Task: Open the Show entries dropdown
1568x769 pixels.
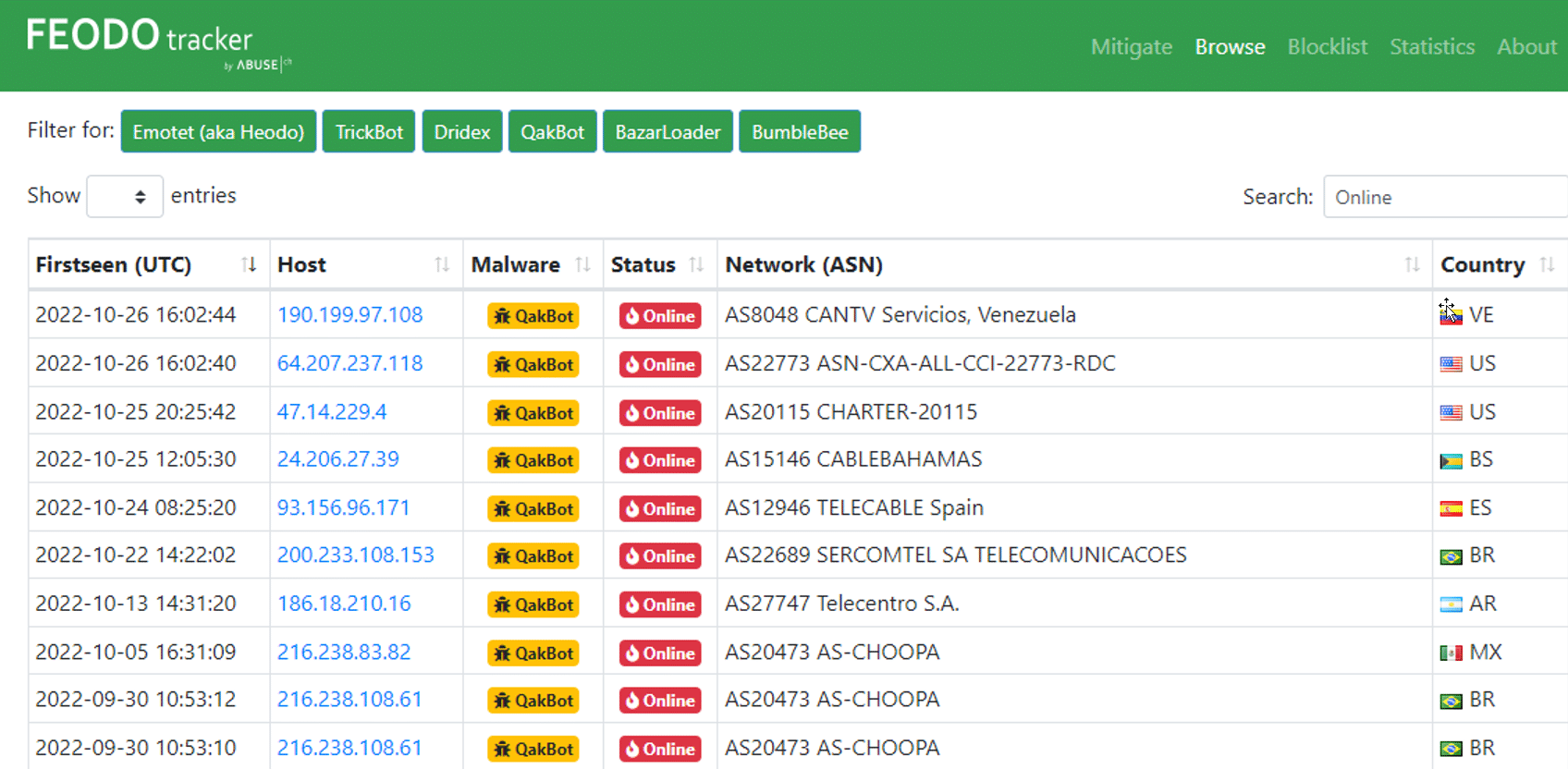Action: (x=125, y=197)
